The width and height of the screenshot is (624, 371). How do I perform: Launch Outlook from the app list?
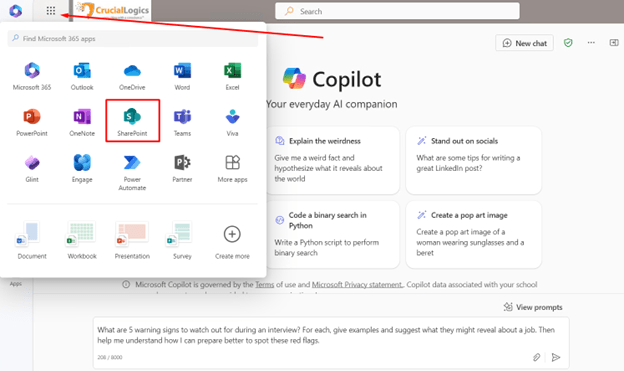[x=82, y=76]
